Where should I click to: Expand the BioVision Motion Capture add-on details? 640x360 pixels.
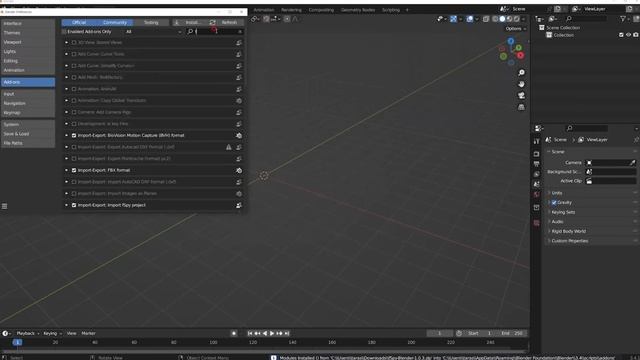pyautogui.click(x=67, y=135)
